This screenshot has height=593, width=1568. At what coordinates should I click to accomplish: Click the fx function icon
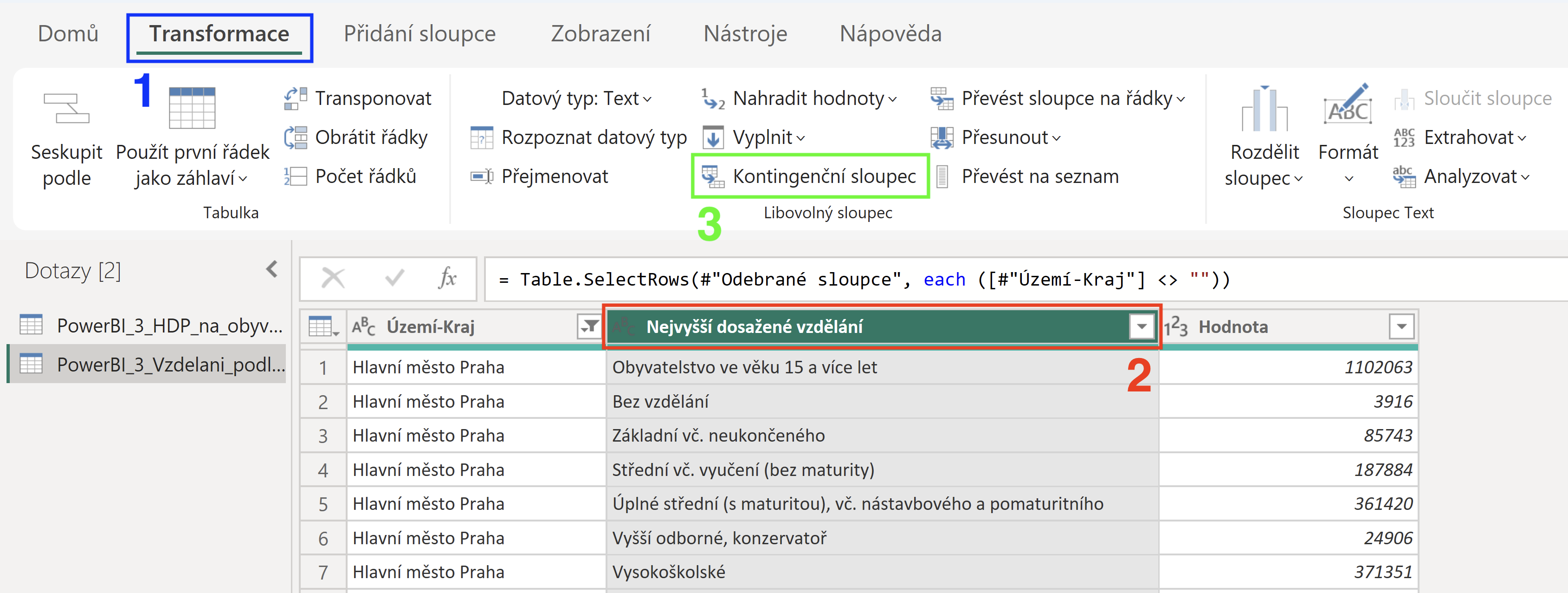447,278
